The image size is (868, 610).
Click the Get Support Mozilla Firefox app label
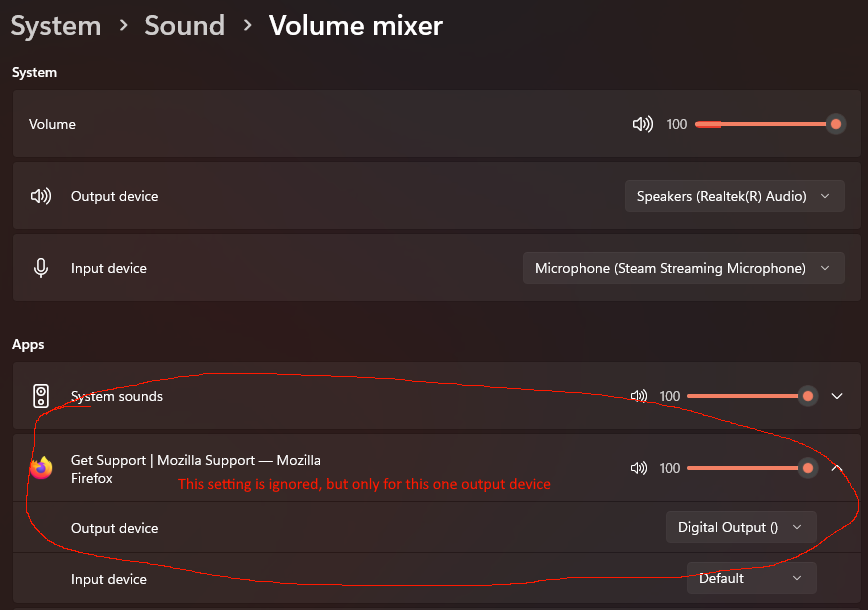click(196, 468)
